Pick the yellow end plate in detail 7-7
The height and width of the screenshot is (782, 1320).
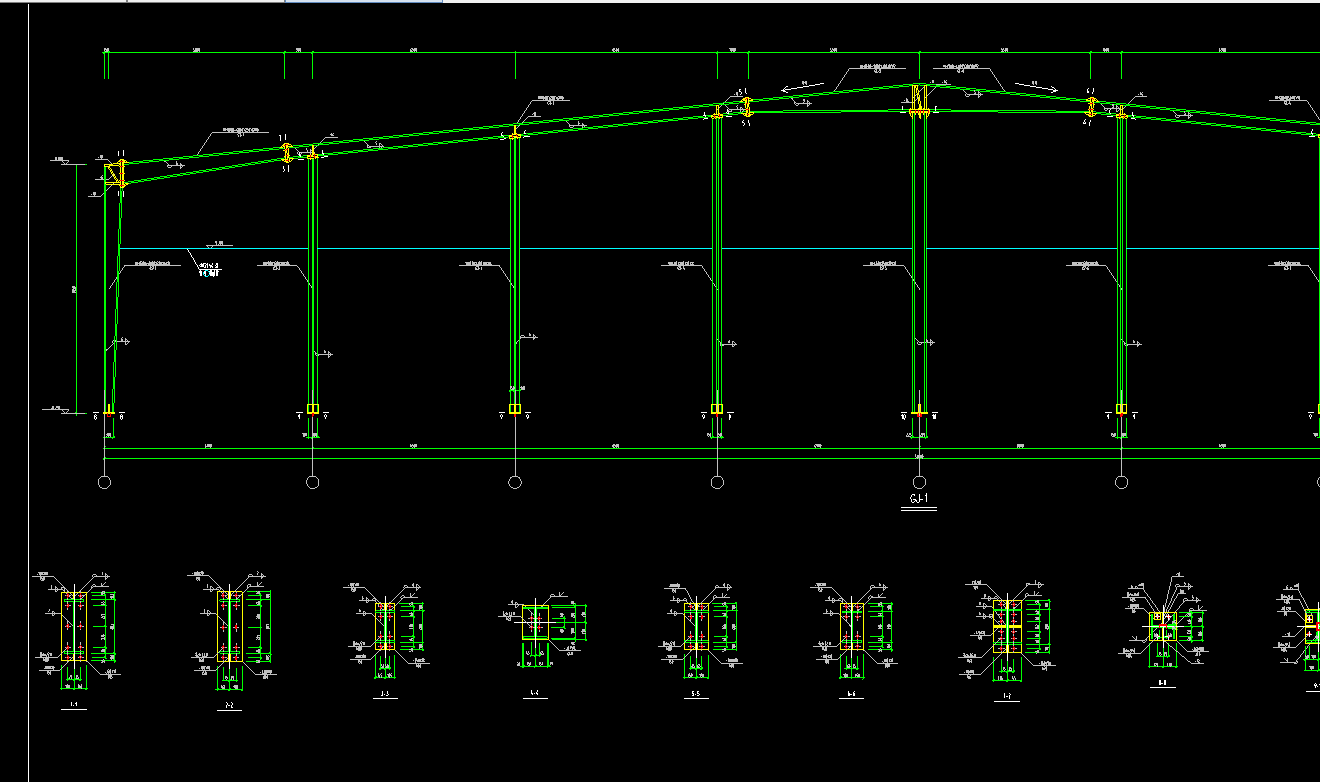[1007, 627]
